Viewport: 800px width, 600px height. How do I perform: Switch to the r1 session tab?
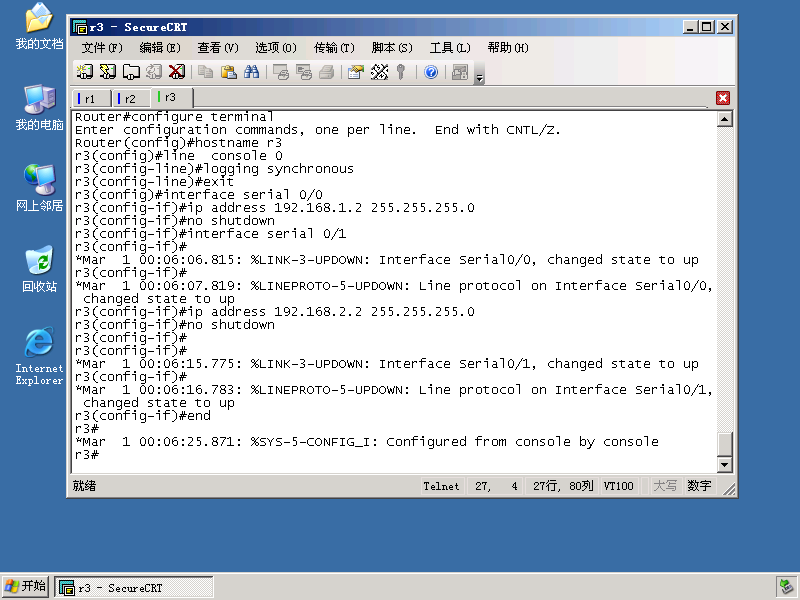click(92, 98)
